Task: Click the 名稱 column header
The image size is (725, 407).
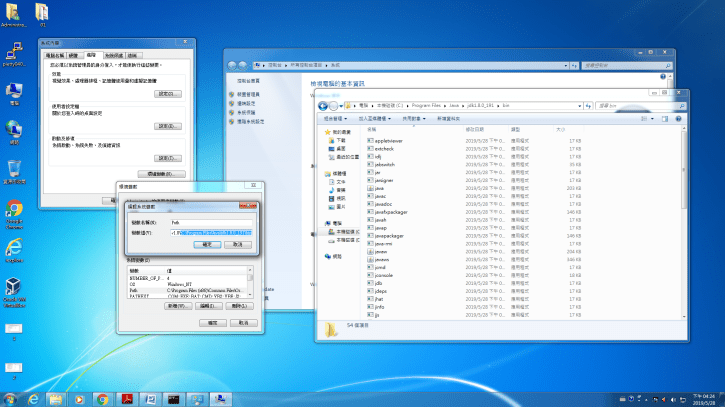Action: 372,129
